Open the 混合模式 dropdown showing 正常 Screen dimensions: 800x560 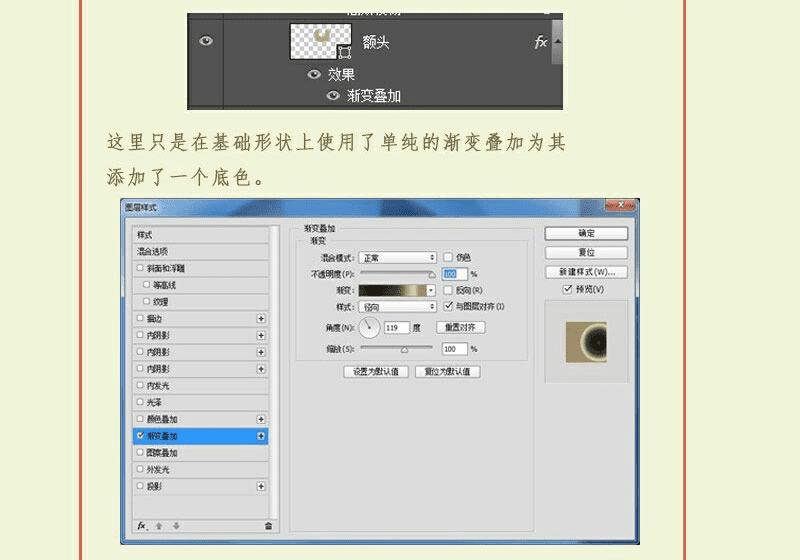(397, 258)
